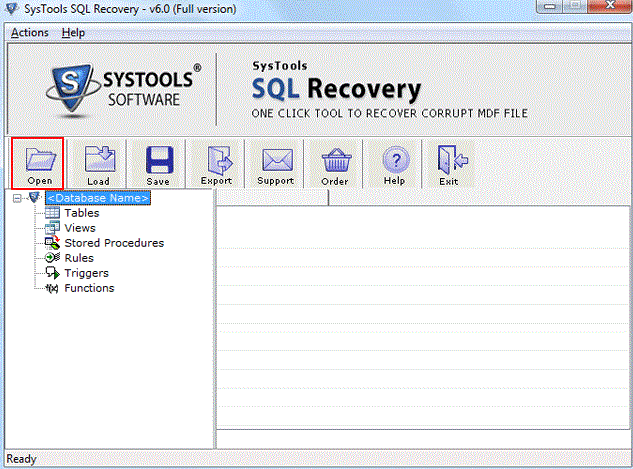
Task: Click the Triggers icon in tree
Action: [52, 273]
